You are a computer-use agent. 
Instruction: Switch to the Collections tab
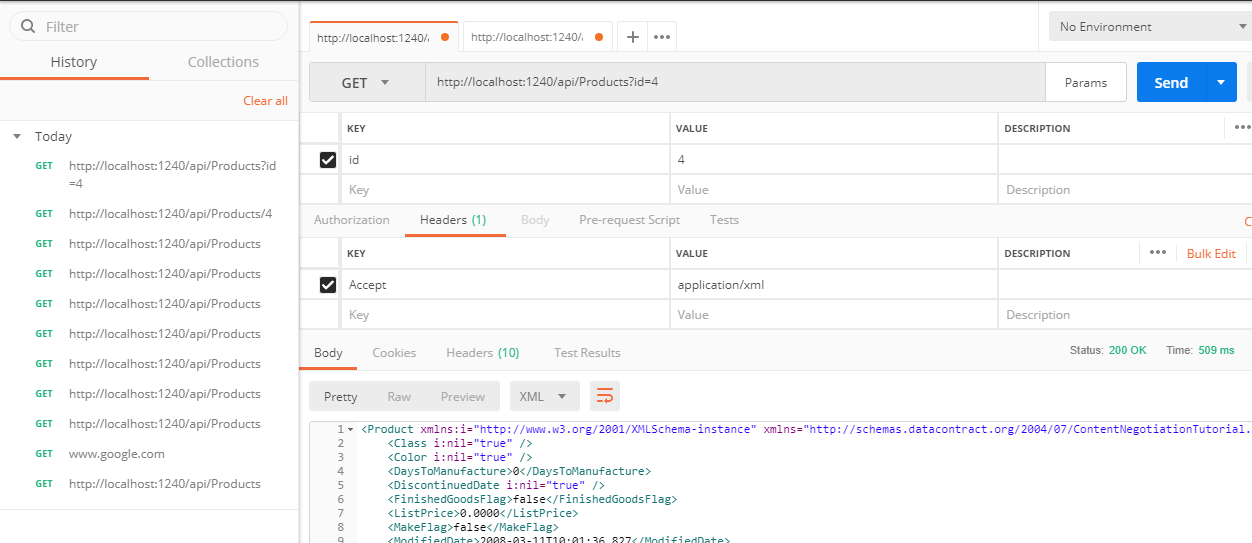coord(223,62)
